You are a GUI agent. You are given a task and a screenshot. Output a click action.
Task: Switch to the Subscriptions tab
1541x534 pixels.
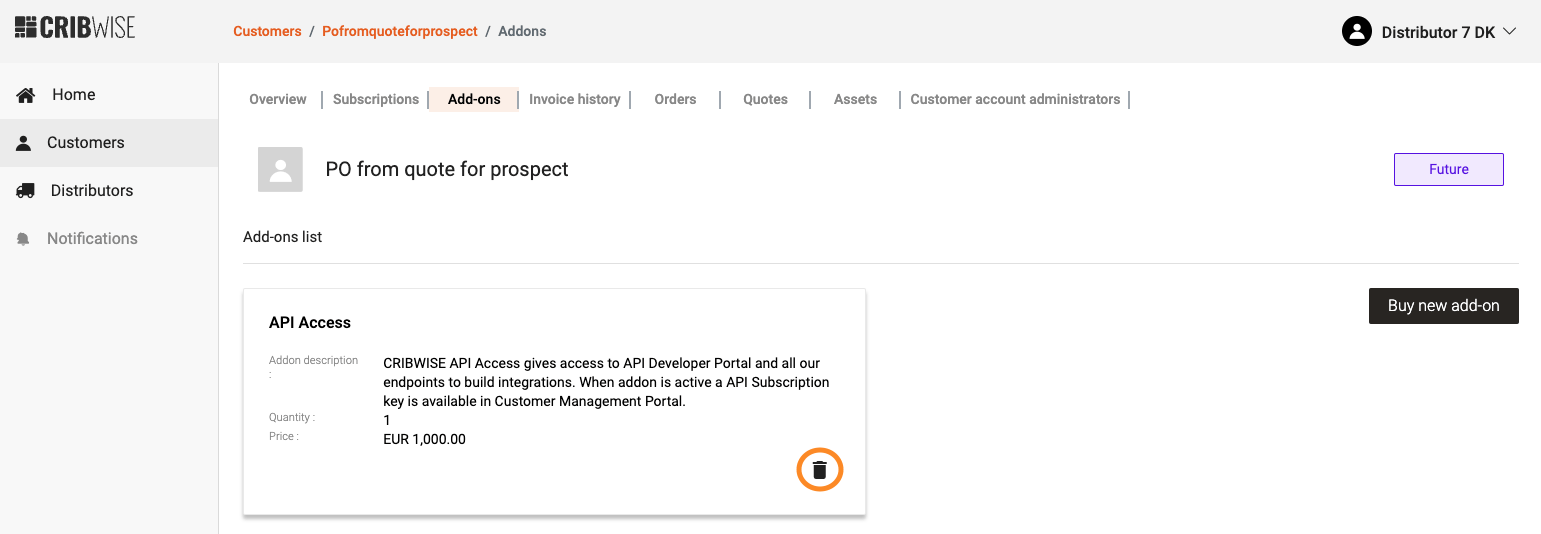click(376, 99)
